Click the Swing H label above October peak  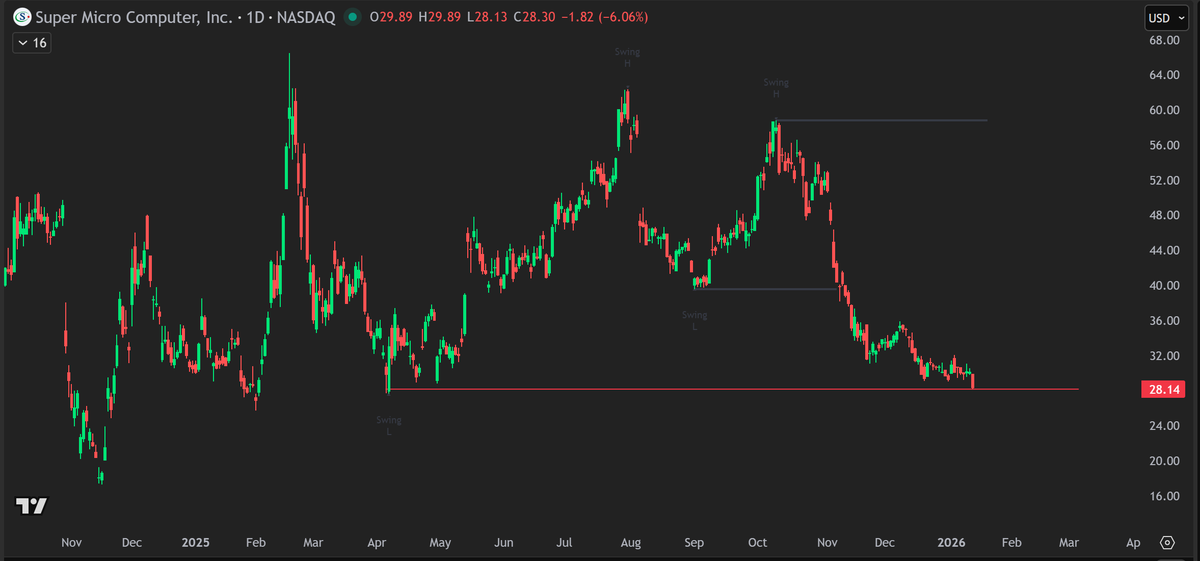tap(776, 88)
